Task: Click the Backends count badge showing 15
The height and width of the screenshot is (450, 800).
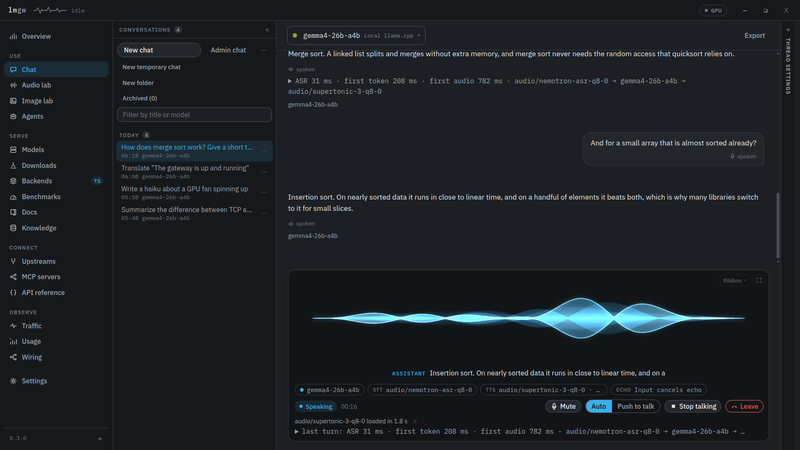Action: coord(97,181)
